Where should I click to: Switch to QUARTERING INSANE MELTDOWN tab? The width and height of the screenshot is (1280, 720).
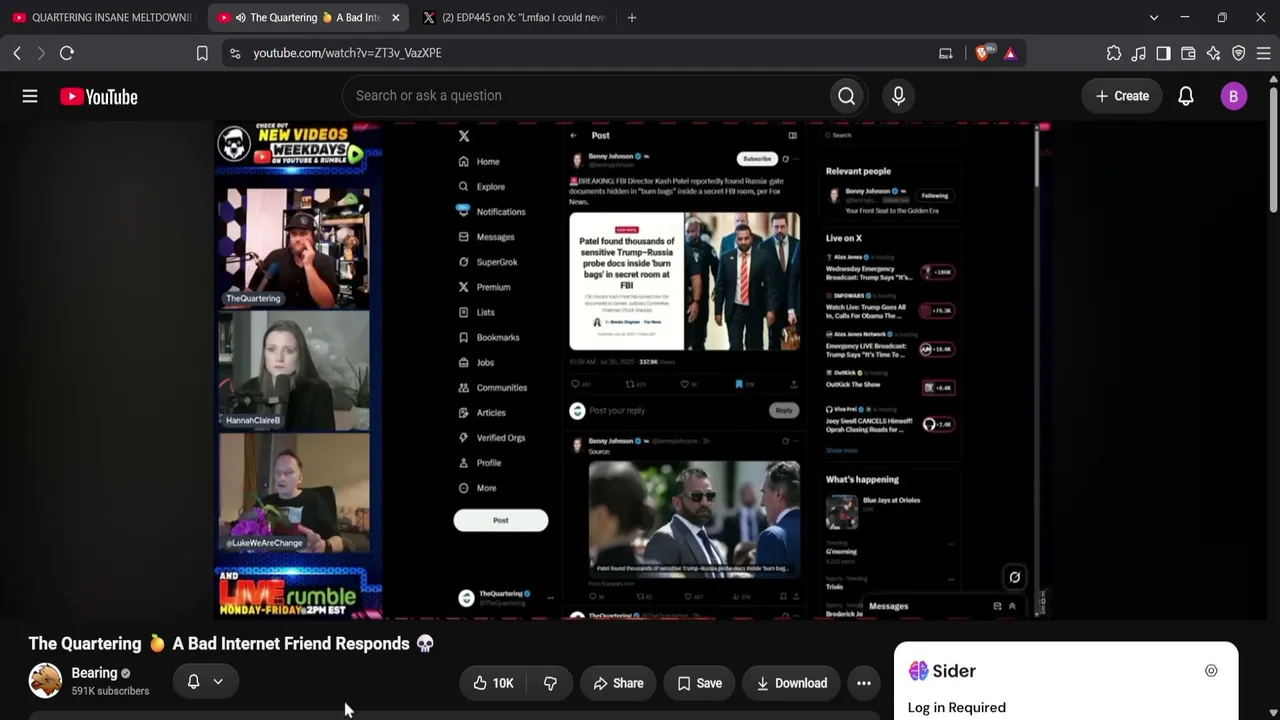click(x=102, y=17)
